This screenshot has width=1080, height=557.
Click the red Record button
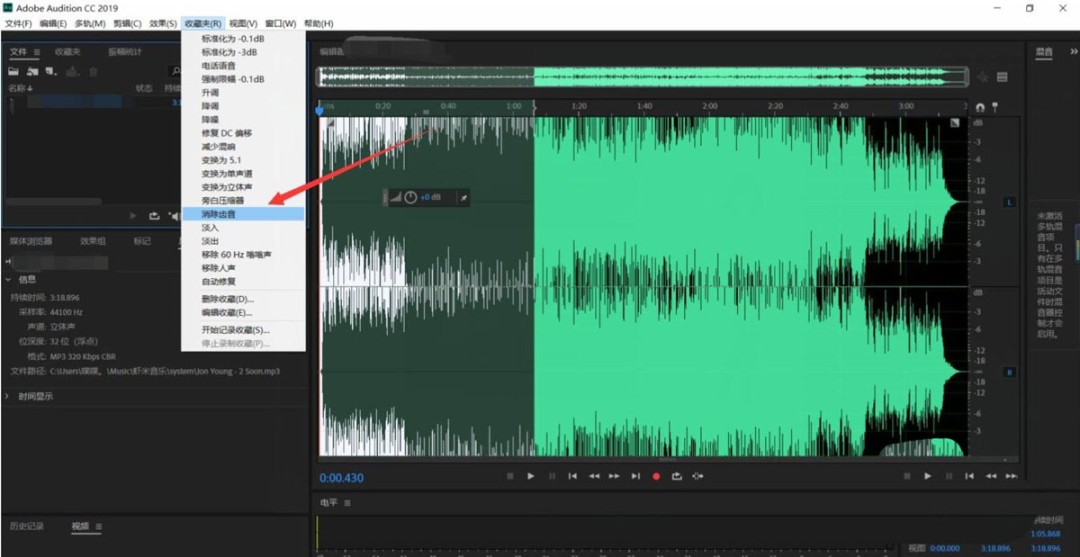tap(657, 477)
